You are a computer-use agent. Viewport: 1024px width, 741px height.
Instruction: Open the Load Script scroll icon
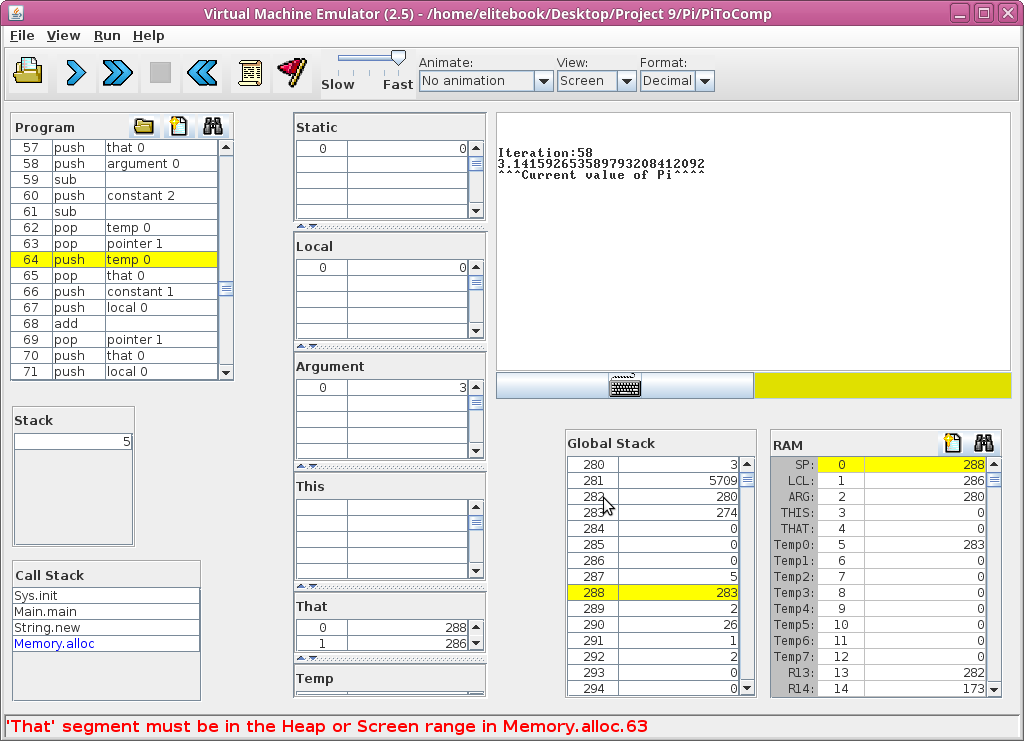coord(249,73)
